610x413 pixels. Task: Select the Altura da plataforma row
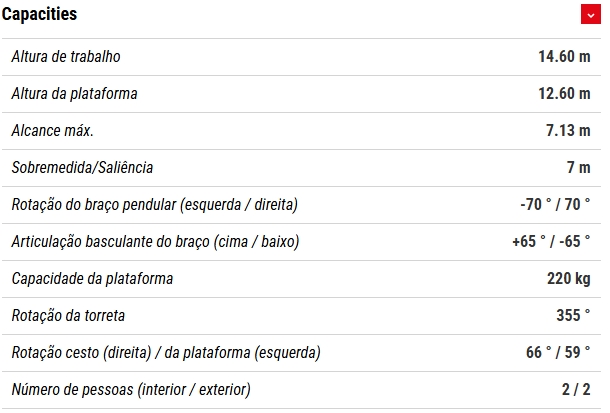pyautogui.click(x=301, y=94)
